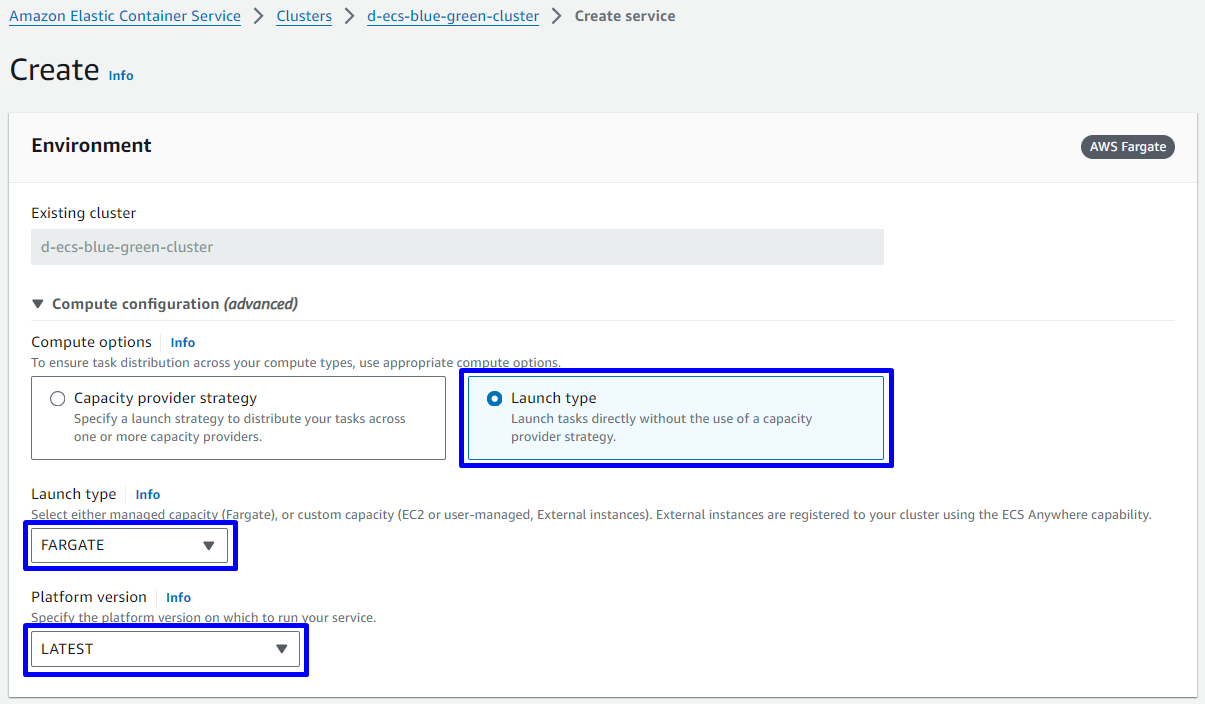Open the LATEST platform version dropdown

(165, 650)
